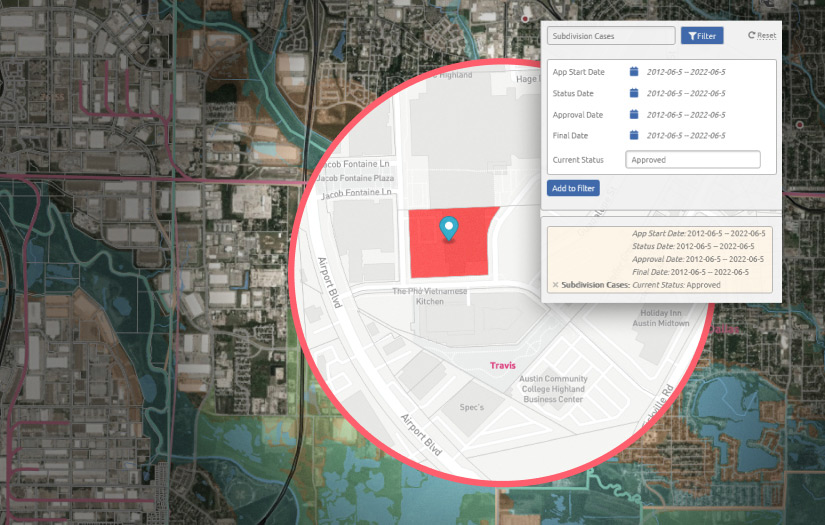
Task: Click the Travis map label
Action: click(x=502, y=365)
